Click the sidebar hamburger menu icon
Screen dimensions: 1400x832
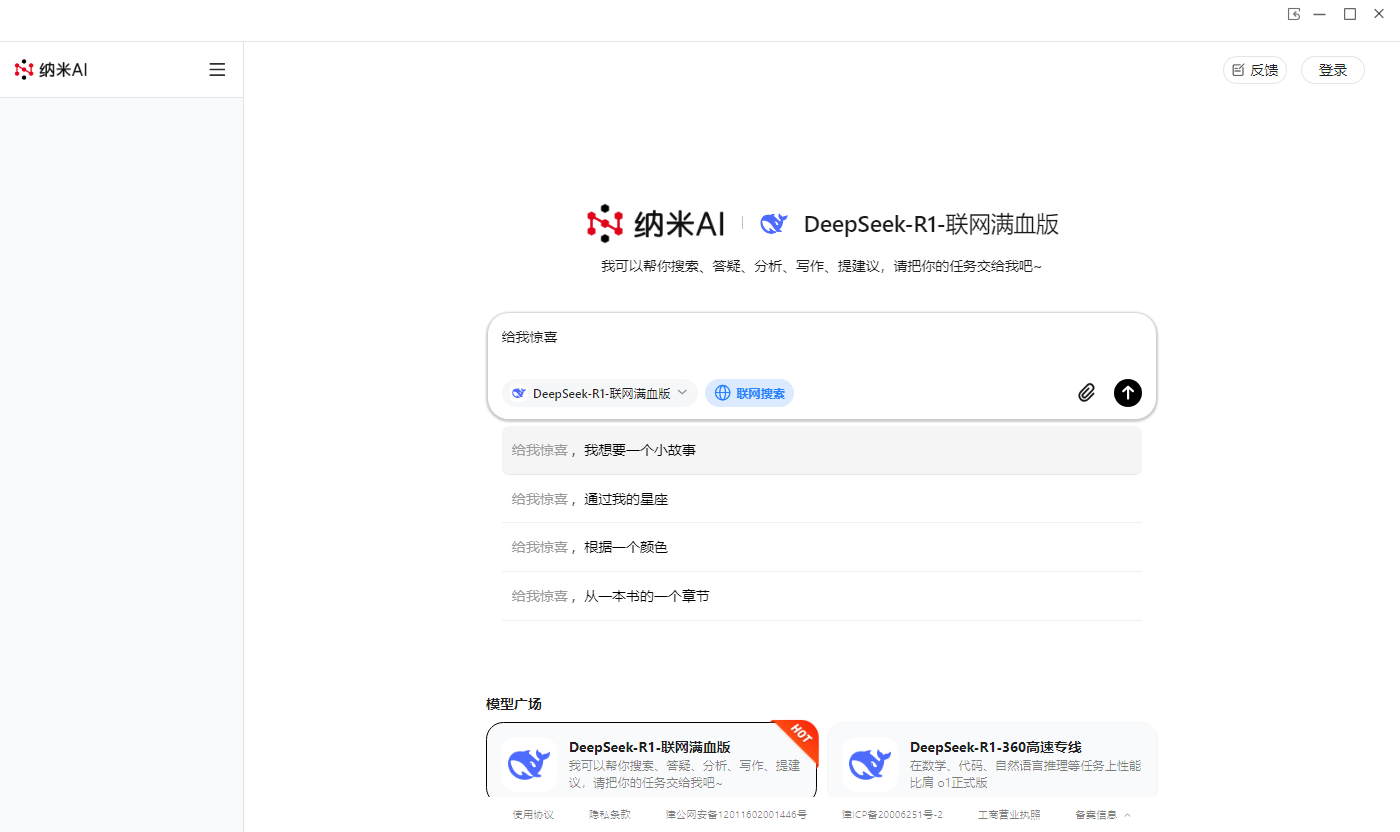click(x=217, y=70)
